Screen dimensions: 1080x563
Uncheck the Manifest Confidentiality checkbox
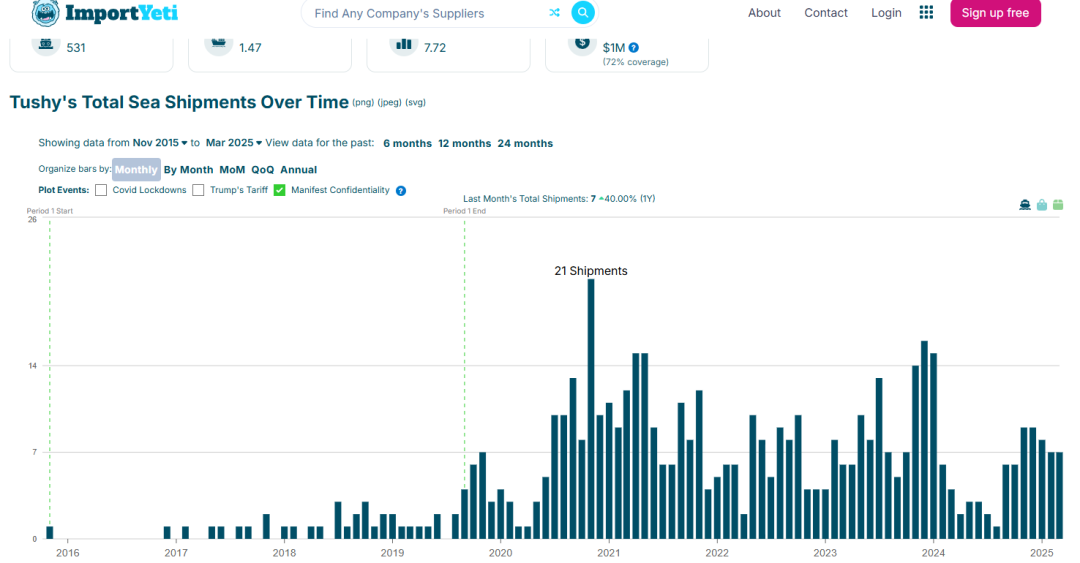[280, 190]
